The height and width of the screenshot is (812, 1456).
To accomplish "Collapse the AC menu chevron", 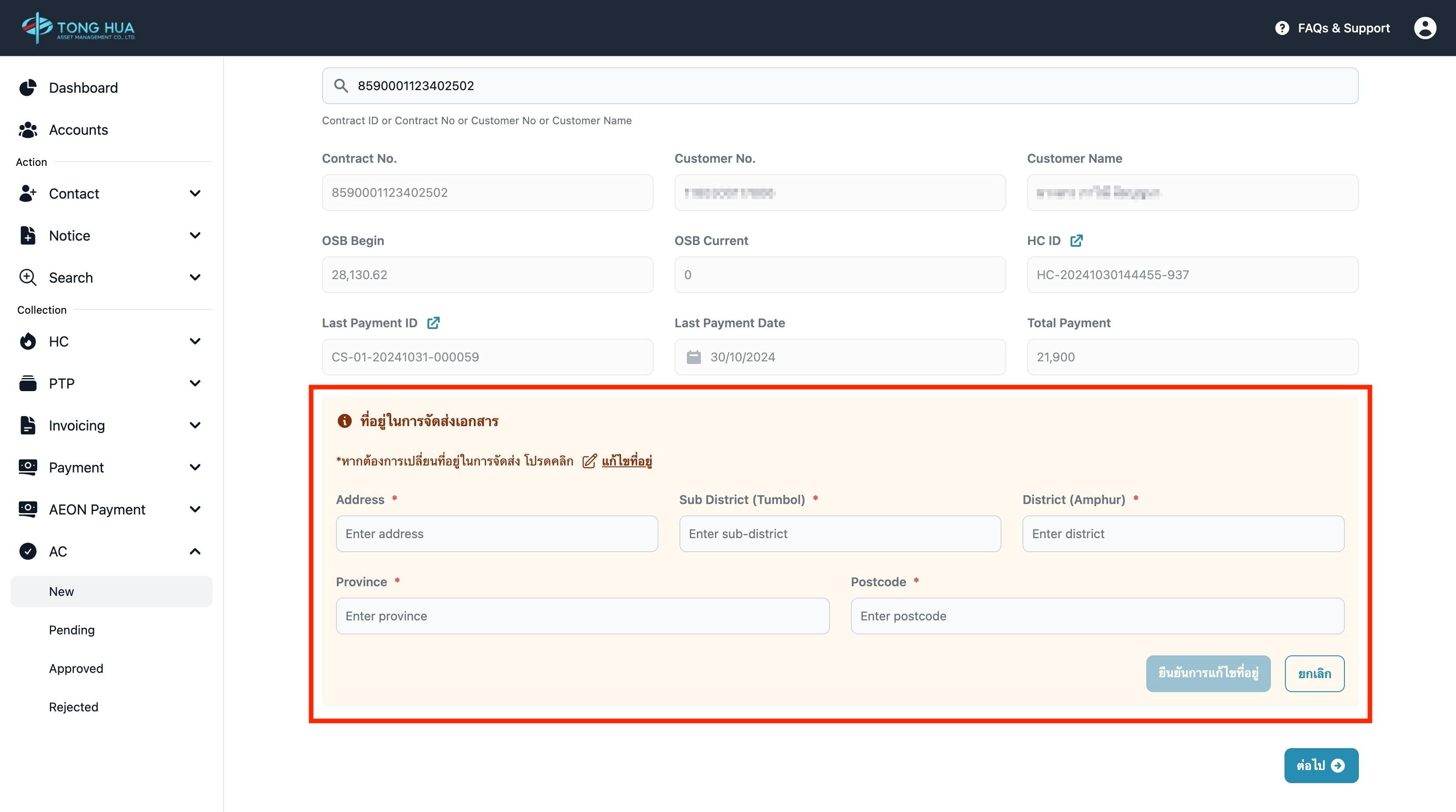I will click(x=195, y=552).
